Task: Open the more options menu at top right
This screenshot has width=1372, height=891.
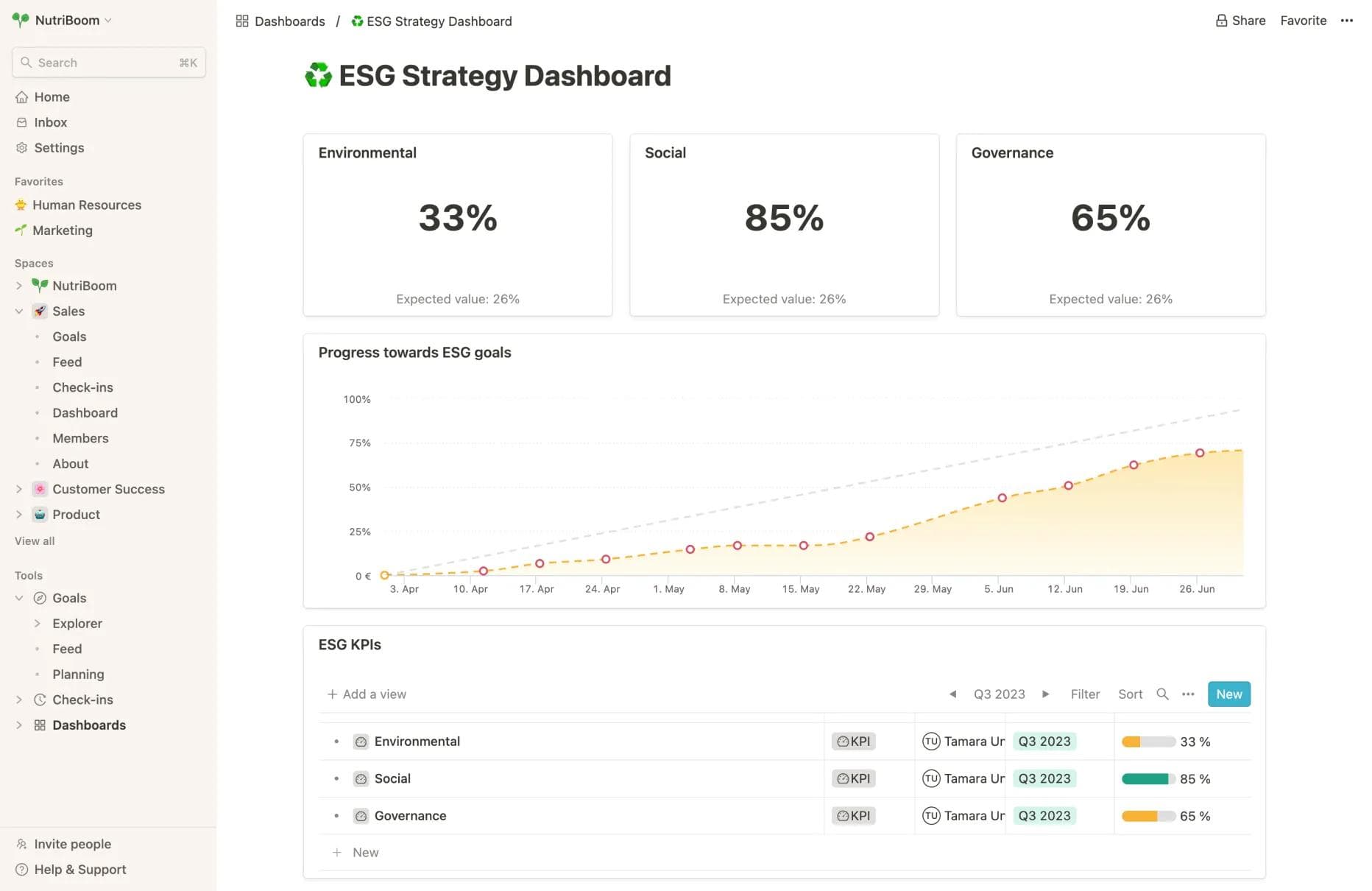Action: pos(1348,21)
